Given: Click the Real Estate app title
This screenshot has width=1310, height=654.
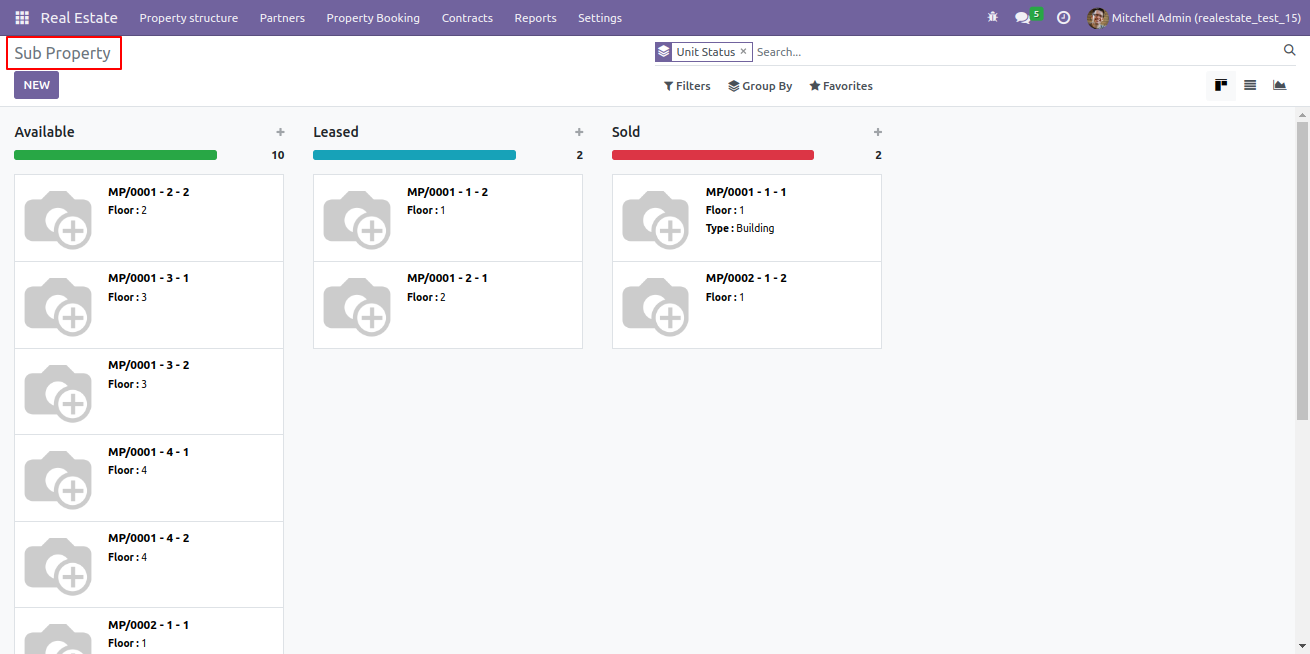Looking at the screenshot, I should [79, 18].
